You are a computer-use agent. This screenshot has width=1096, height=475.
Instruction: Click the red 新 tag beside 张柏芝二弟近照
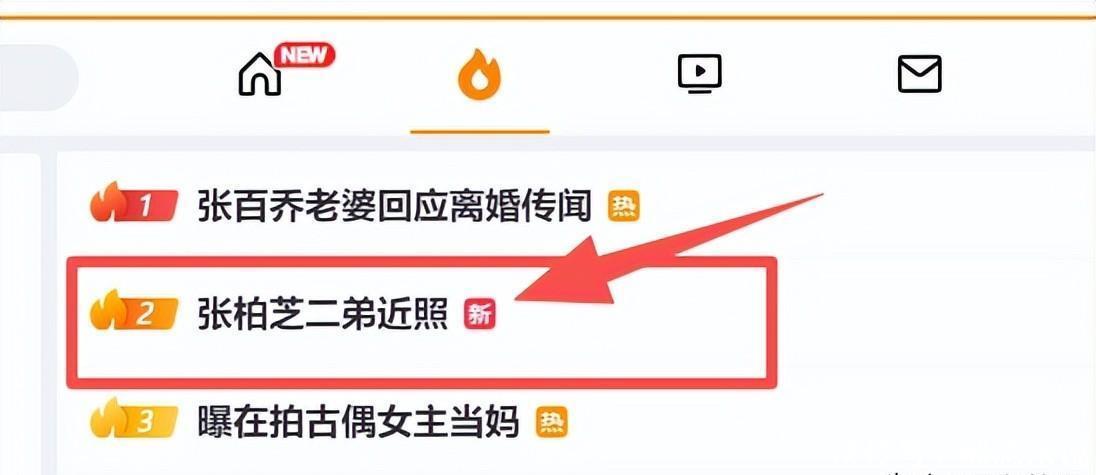point(480,314)
